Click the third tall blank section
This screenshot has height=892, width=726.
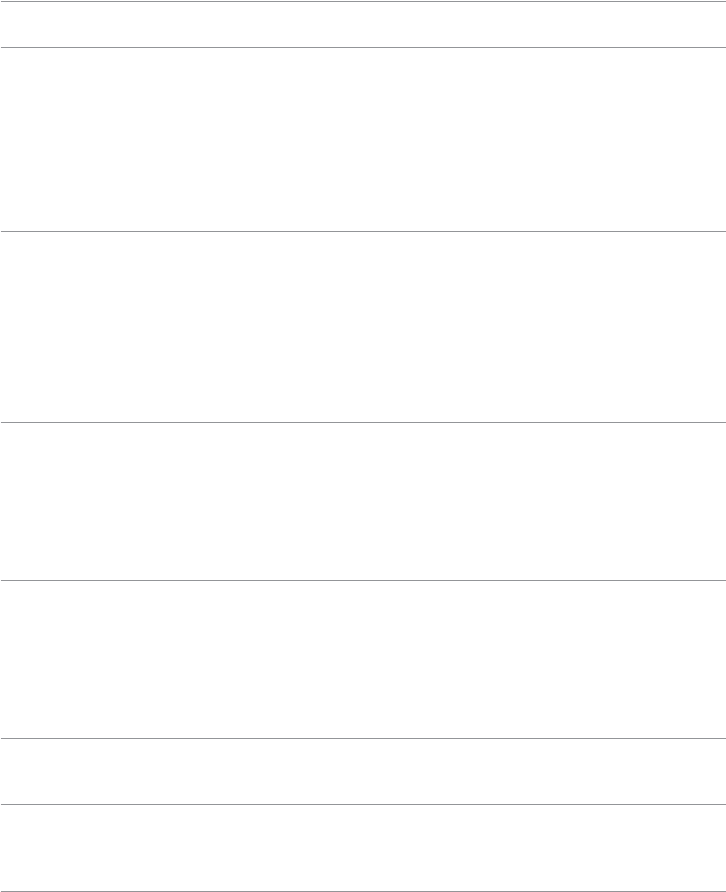(363, 501)
